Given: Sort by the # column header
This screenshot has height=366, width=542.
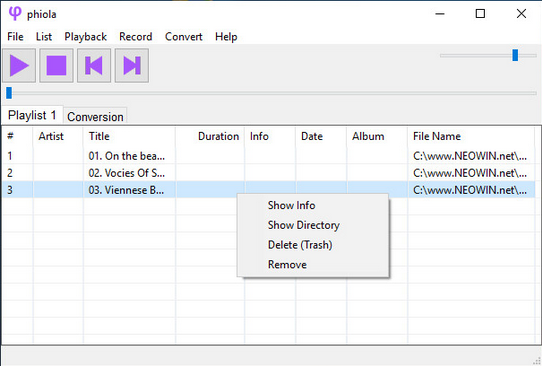Looking at the screenshot, I should [18, 136].
